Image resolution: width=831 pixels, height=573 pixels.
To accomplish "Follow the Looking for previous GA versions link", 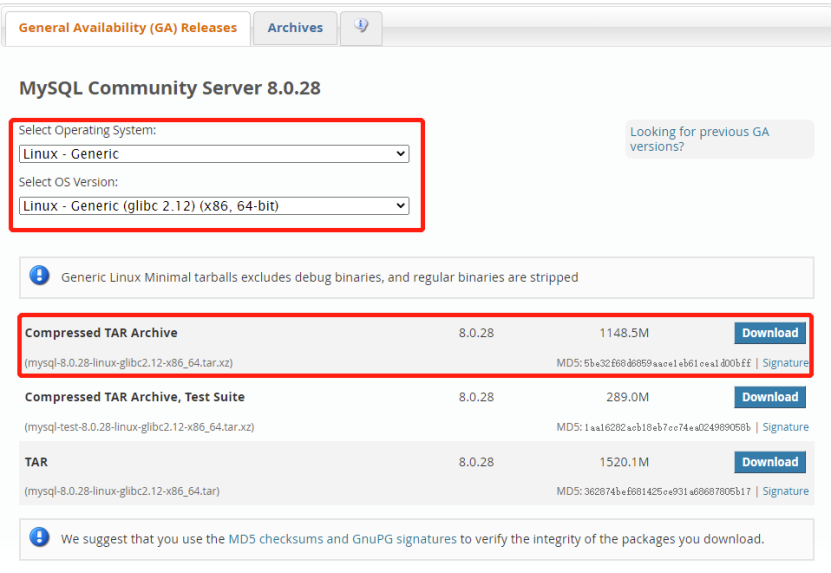I will (699, 139).
